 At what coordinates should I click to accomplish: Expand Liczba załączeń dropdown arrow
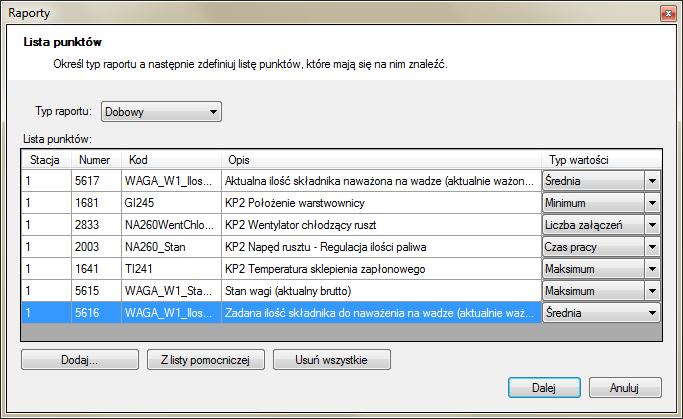pos(652,225)
